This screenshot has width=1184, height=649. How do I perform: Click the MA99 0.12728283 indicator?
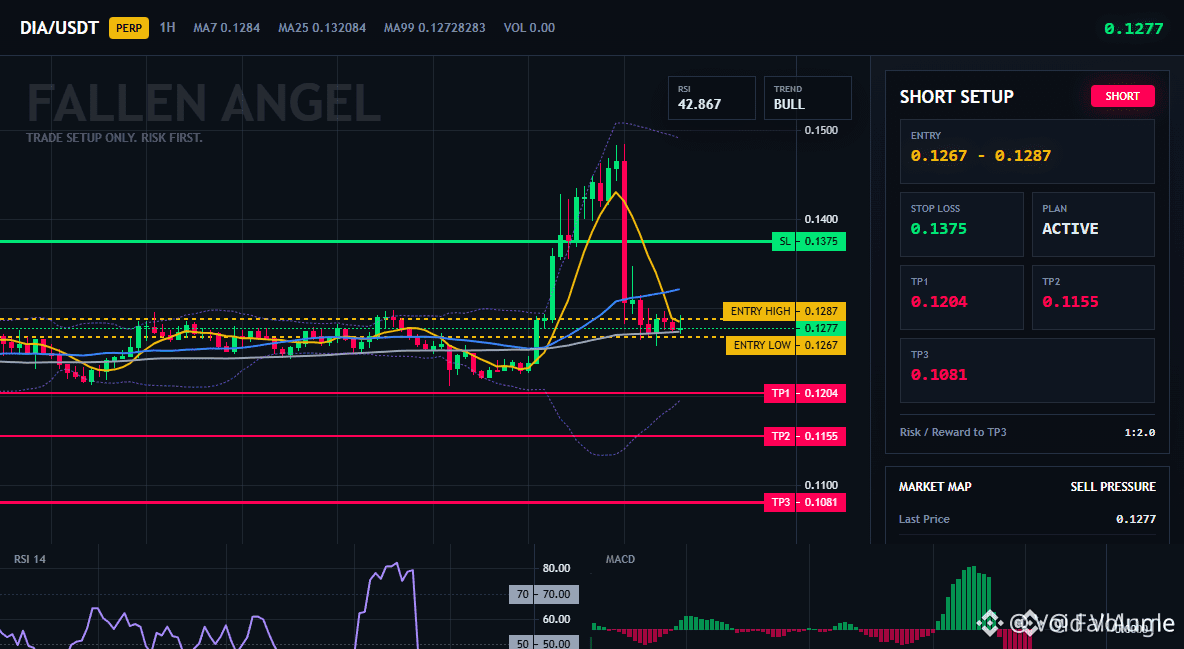(434, 28)
